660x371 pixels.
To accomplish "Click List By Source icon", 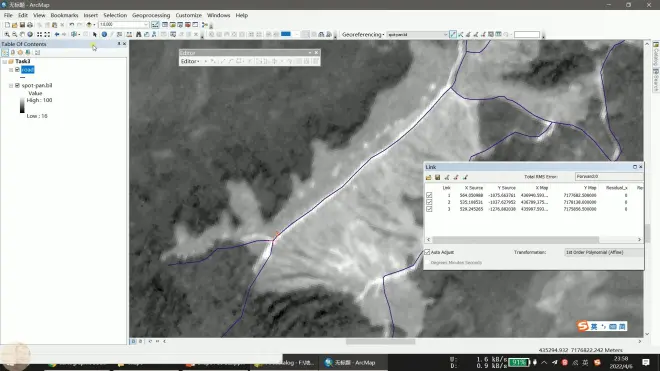I will coord(13,53).
